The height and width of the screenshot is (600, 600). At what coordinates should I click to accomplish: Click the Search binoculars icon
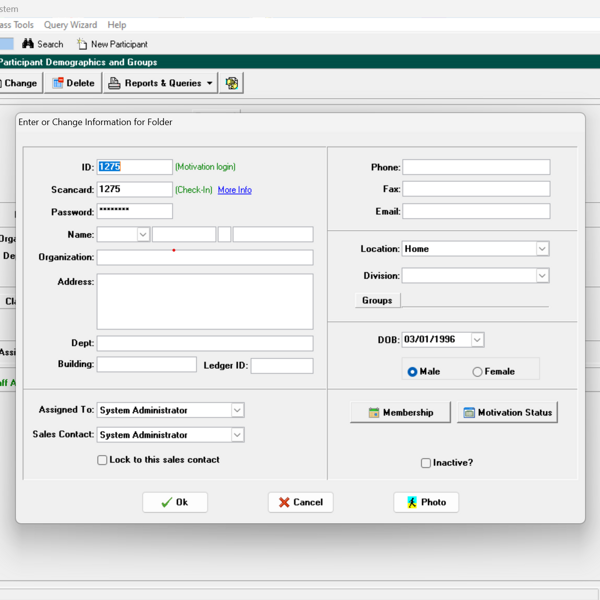tap(28, 44)
